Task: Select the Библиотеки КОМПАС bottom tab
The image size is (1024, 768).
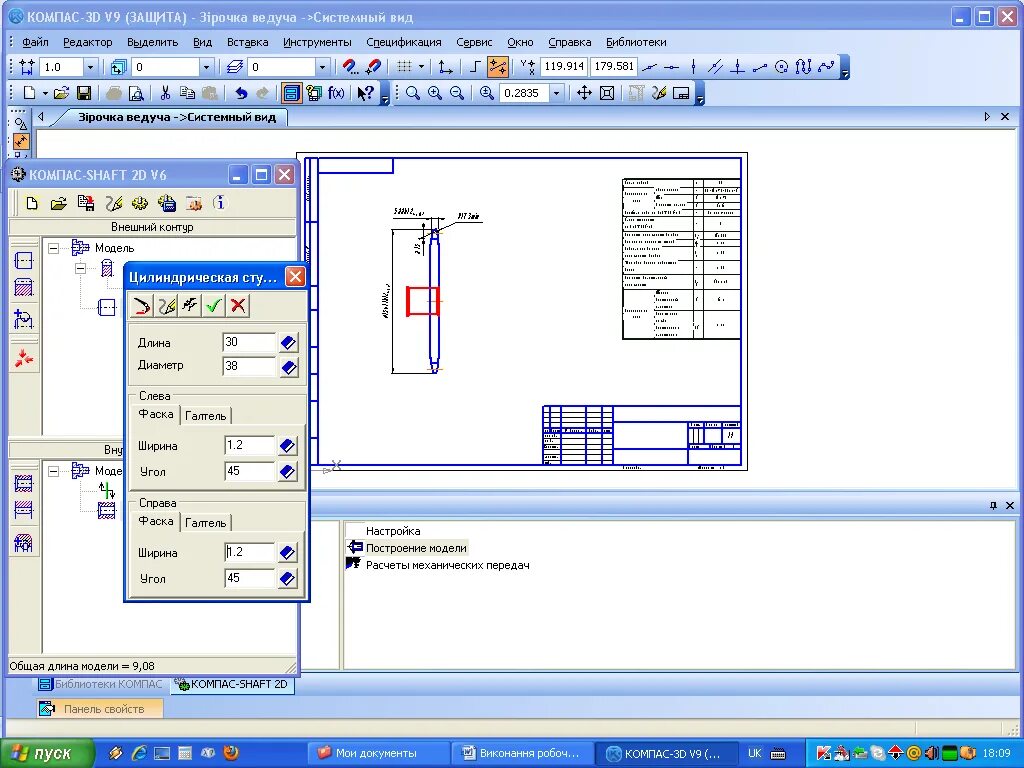Action: pos(100,684)
